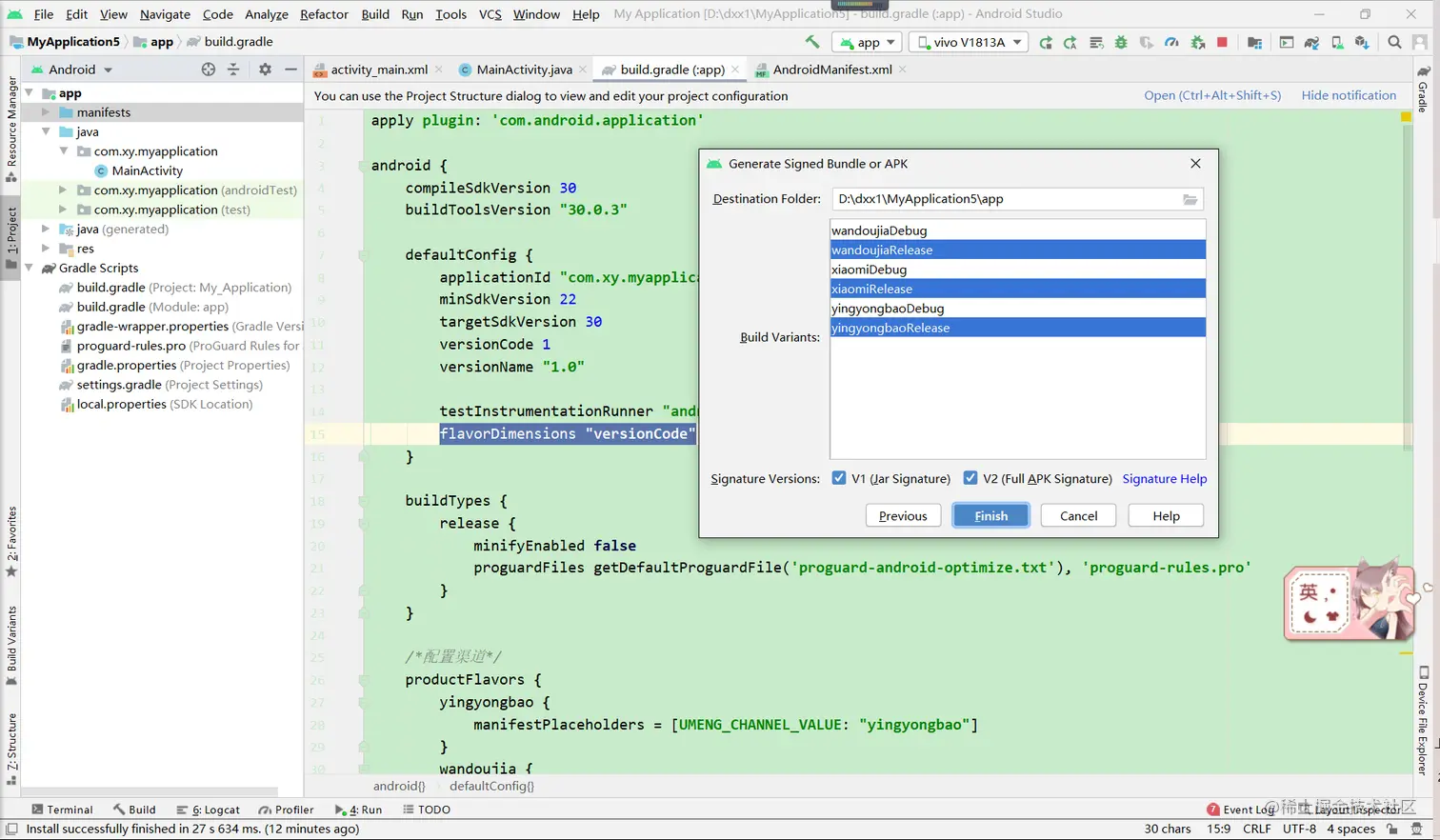The width and height of the screenshot is (1440, 840).
Task: Click the Destination Folder path field
Action: tap(1005, 199)
